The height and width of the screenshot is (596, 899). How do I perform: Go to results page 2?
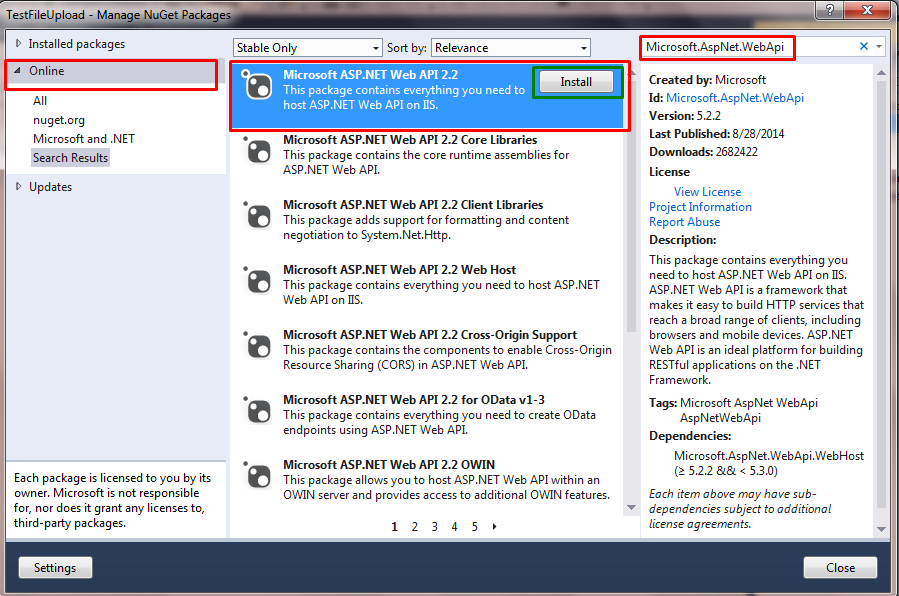(x=415, y=527)
